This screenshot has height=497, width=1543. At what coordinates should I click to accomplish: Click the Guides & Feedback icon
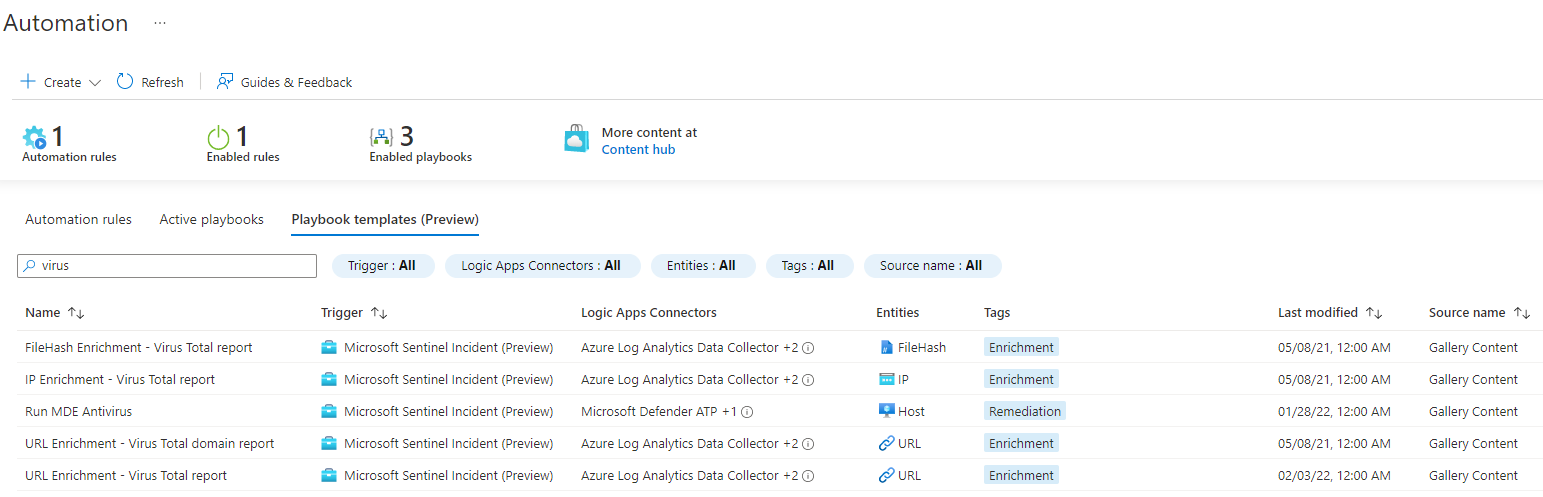point(225,82)
